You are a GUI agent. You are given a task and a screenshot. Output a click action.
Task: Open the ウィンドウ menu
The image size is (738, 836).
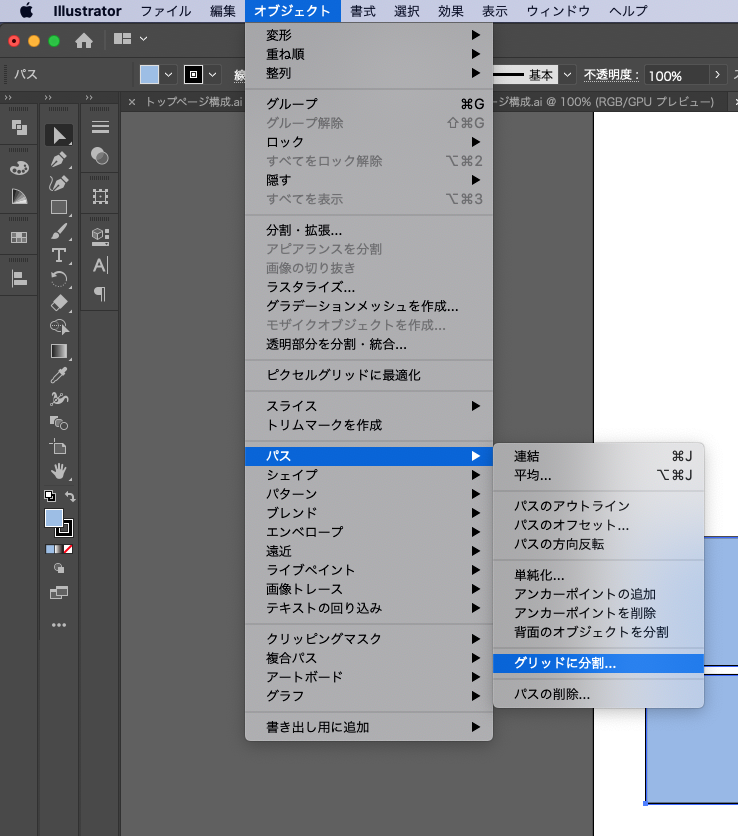[558, 11]
